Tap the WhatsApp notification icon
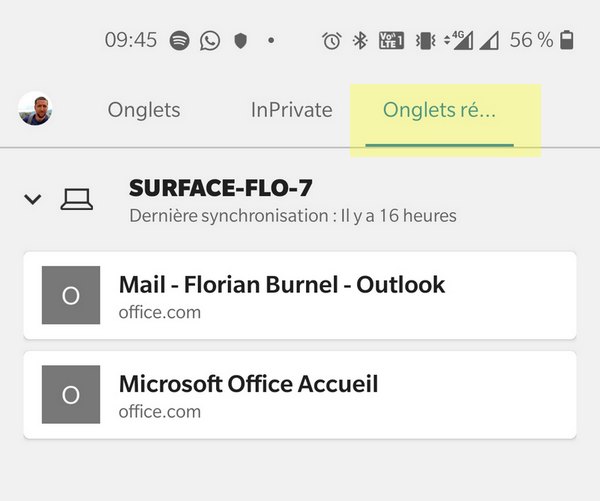The height and width of the screenshot is (501, 600). [x=209, y=40]
